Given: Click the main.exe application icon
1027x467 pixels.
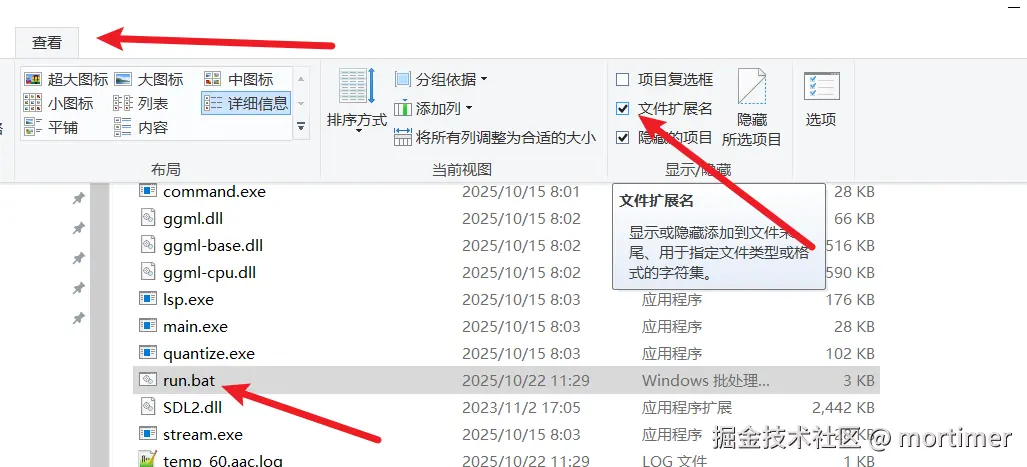Looking at the screenshot, I should 148,326.
